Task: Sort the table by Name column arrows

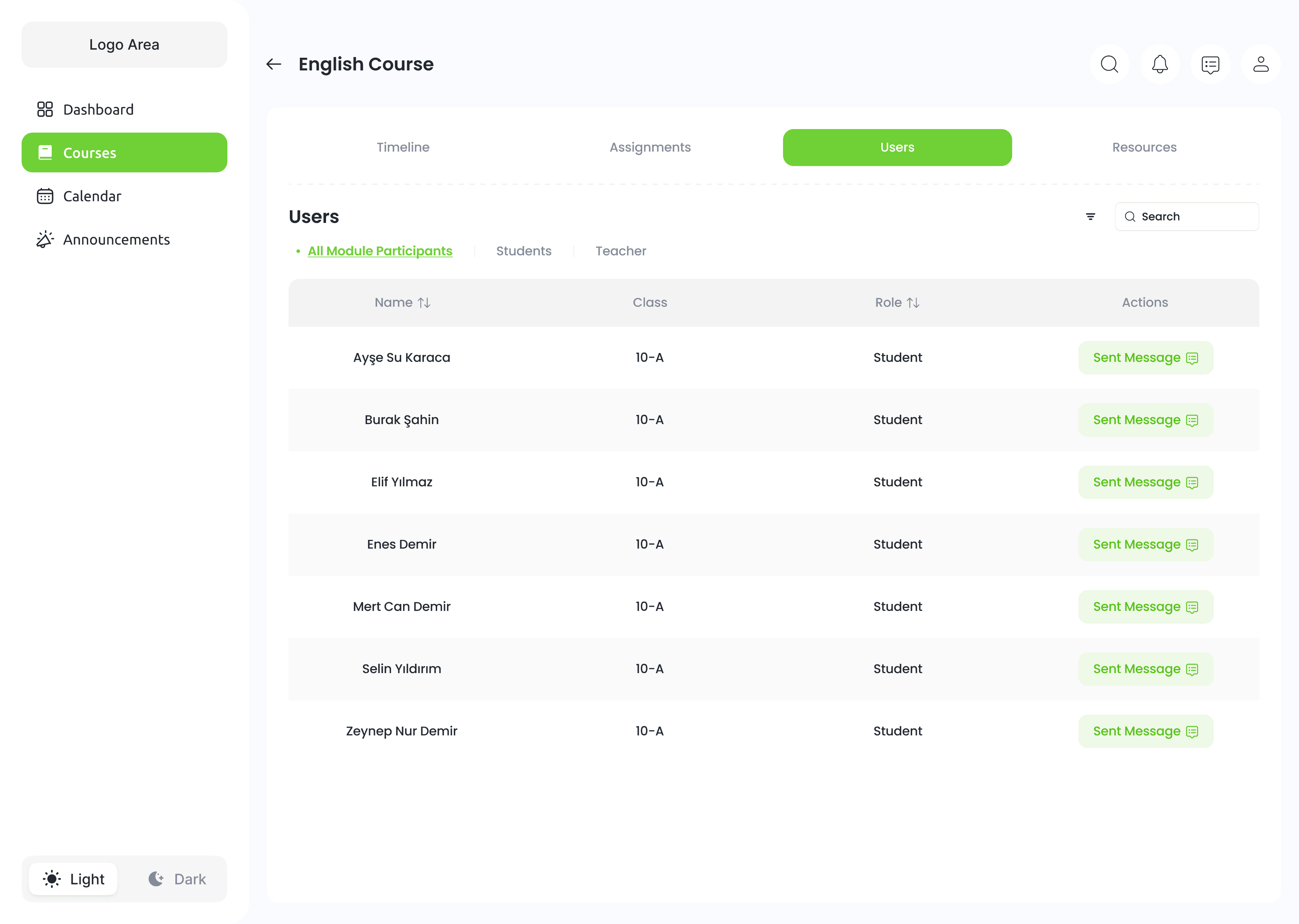Action: [424, 303]
